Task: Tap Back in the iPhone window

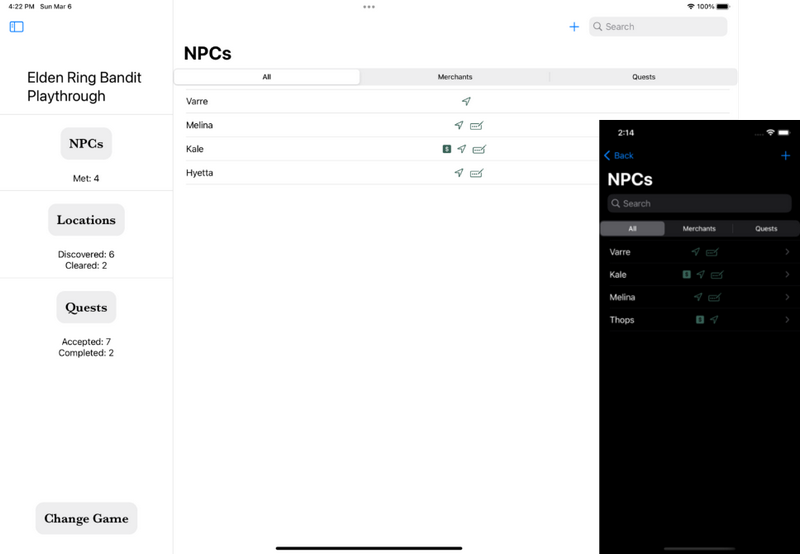Action: [x=619, y=156]
